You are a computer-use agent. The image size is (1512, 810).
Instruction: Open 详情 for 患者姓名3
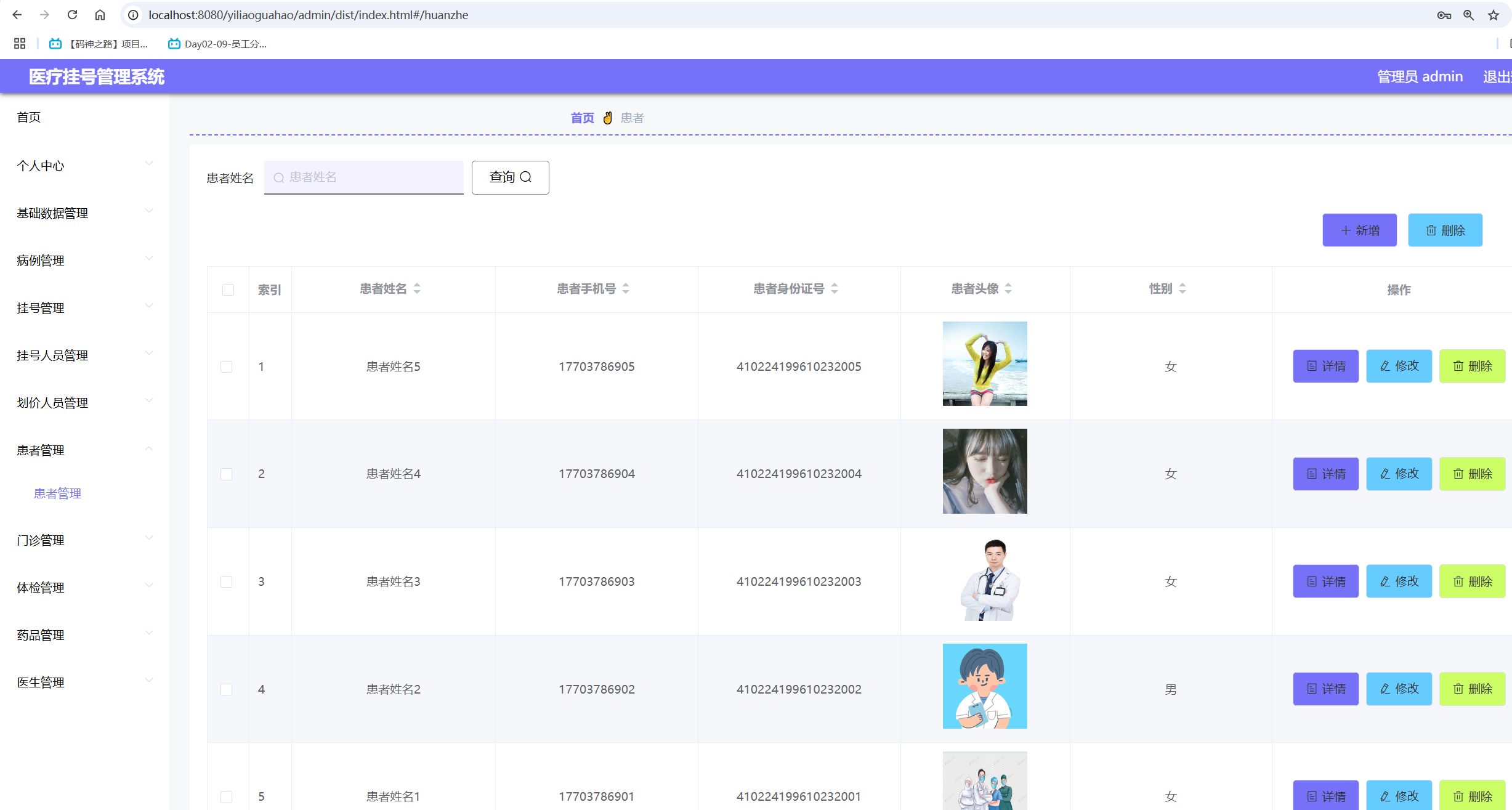pos(1326,581)
